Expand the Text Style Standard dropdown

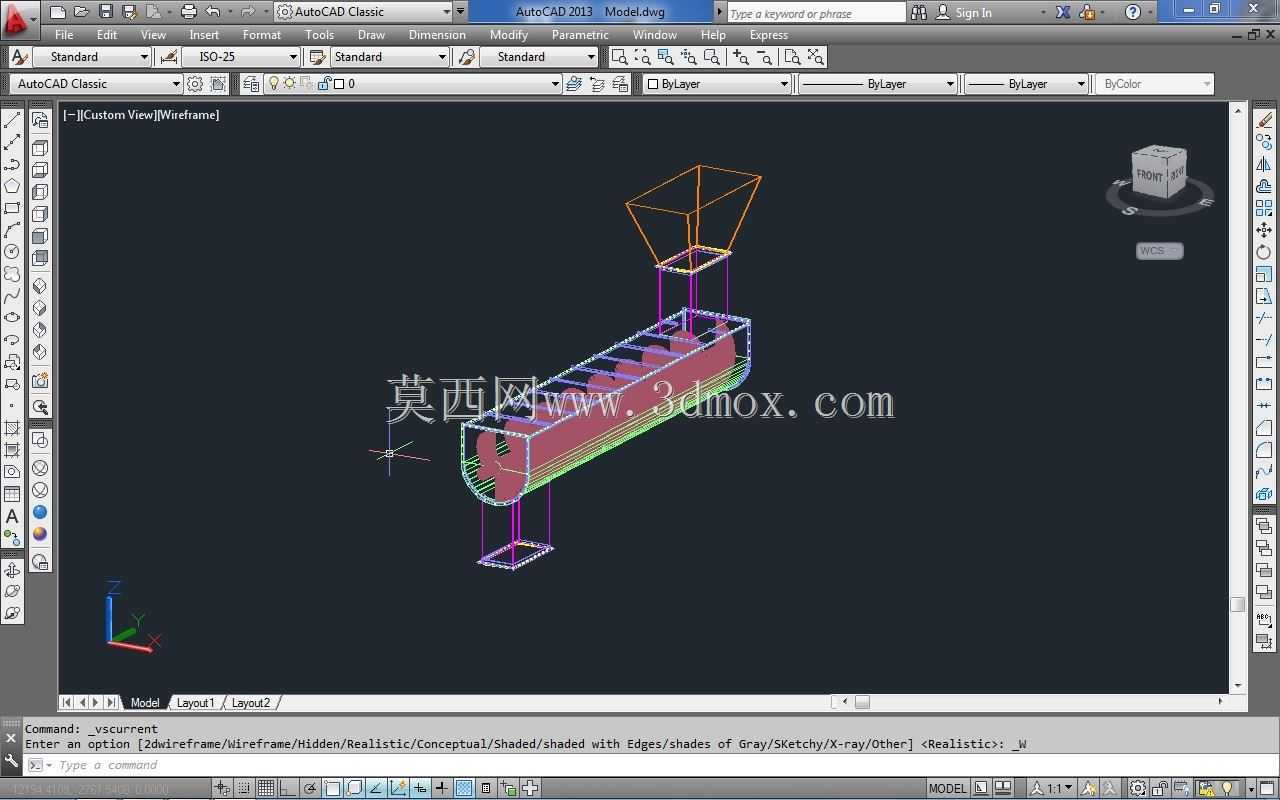coord(91,57)
